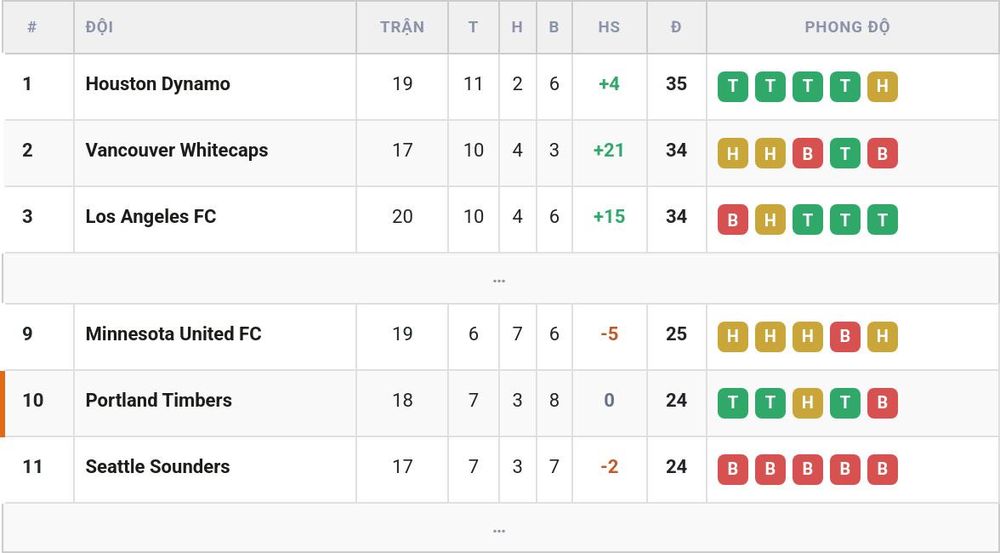Open the Seattle Sounders team link

point(158,466)
